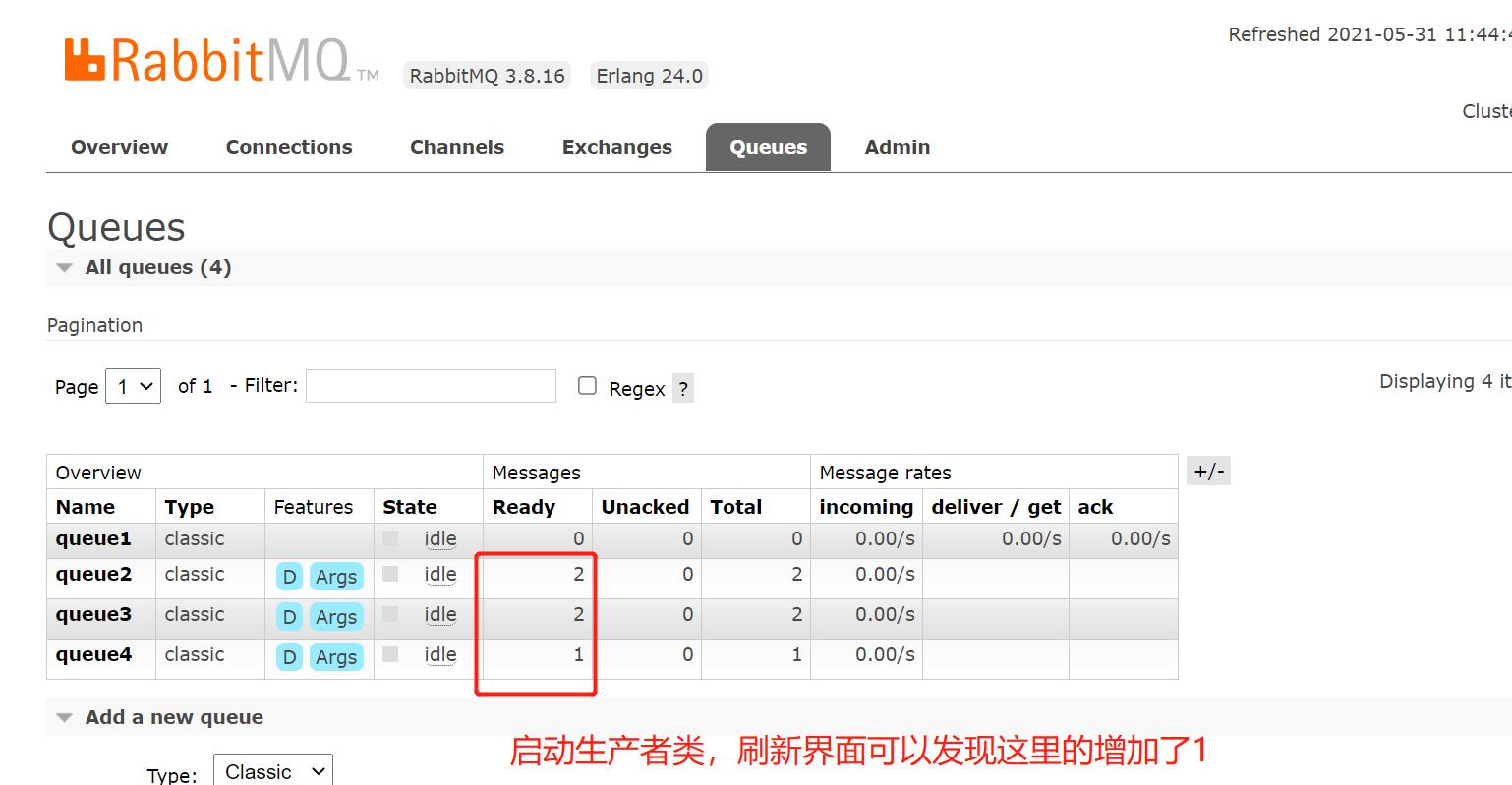
Task: Open the Overview tab
Action: 119,147
